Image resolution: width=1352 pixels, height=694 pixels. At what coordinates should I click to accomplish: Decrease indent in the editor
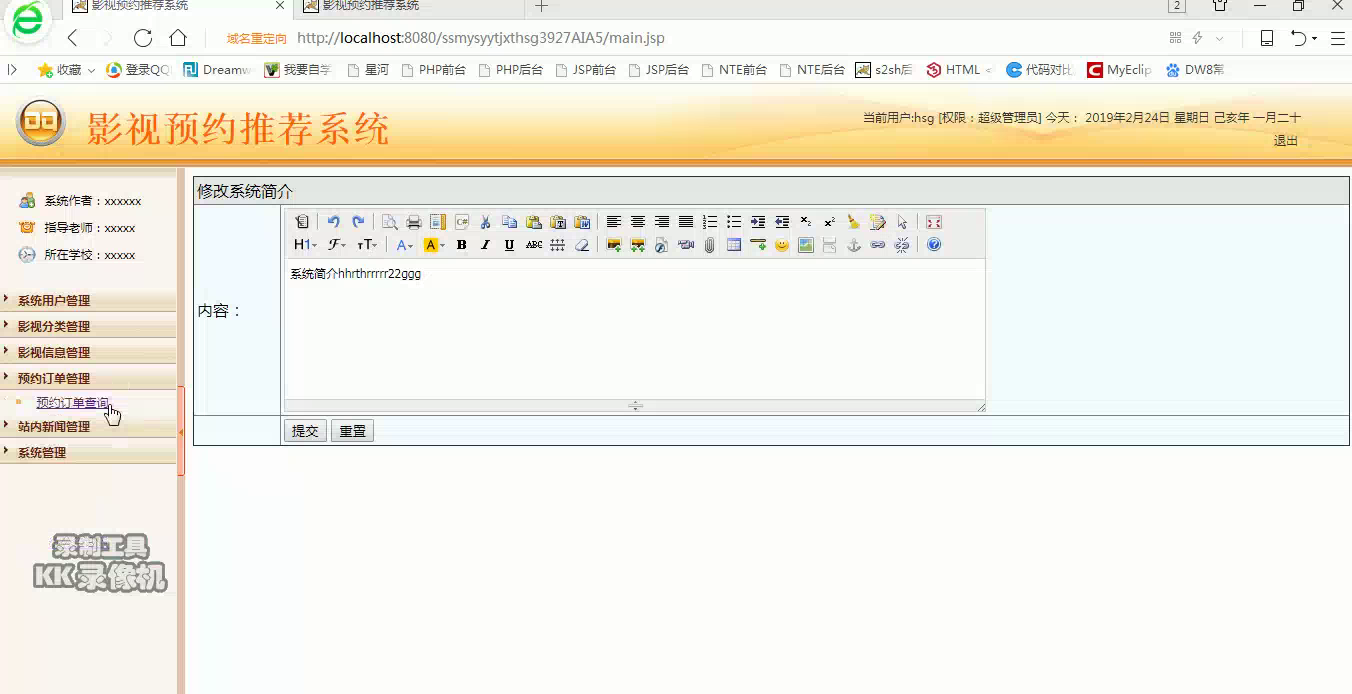782,222
